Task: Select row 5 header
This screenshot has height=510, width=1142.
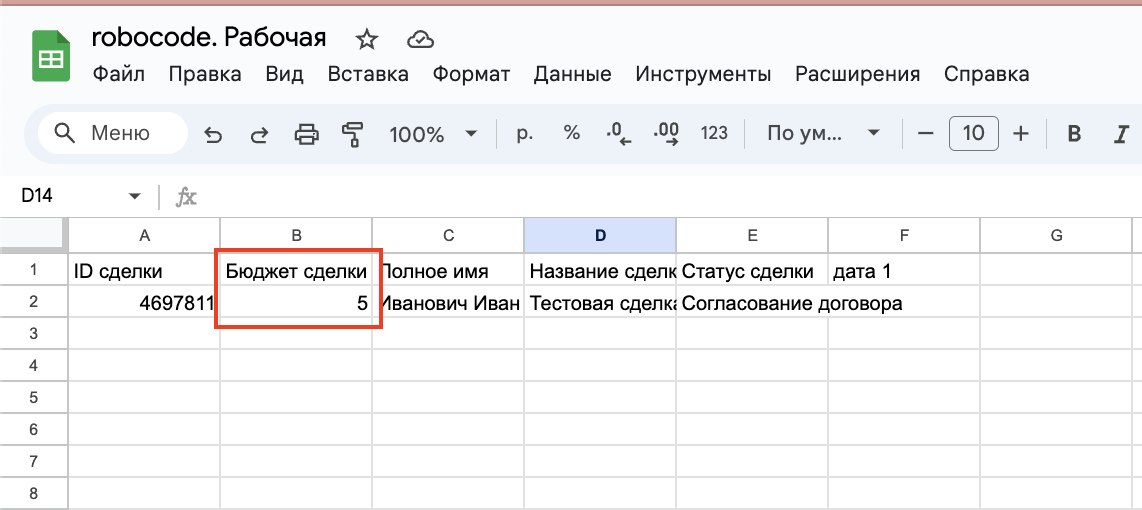Action: point(34,397)
